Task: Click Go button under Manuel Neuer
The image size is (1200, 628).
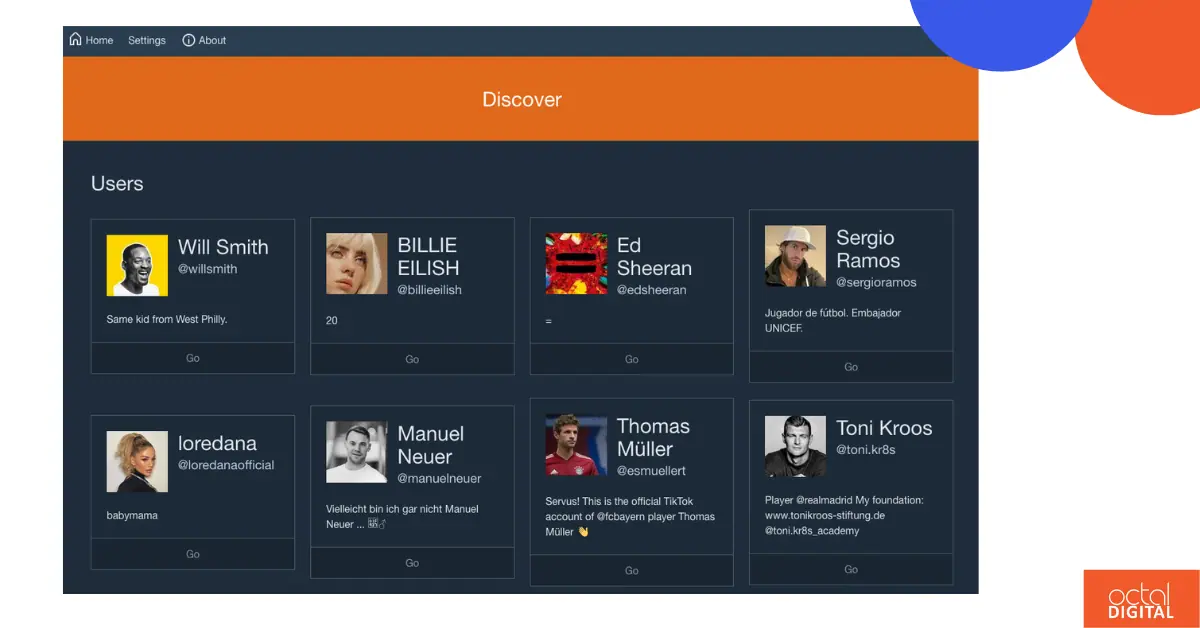Action: [412, 563]
